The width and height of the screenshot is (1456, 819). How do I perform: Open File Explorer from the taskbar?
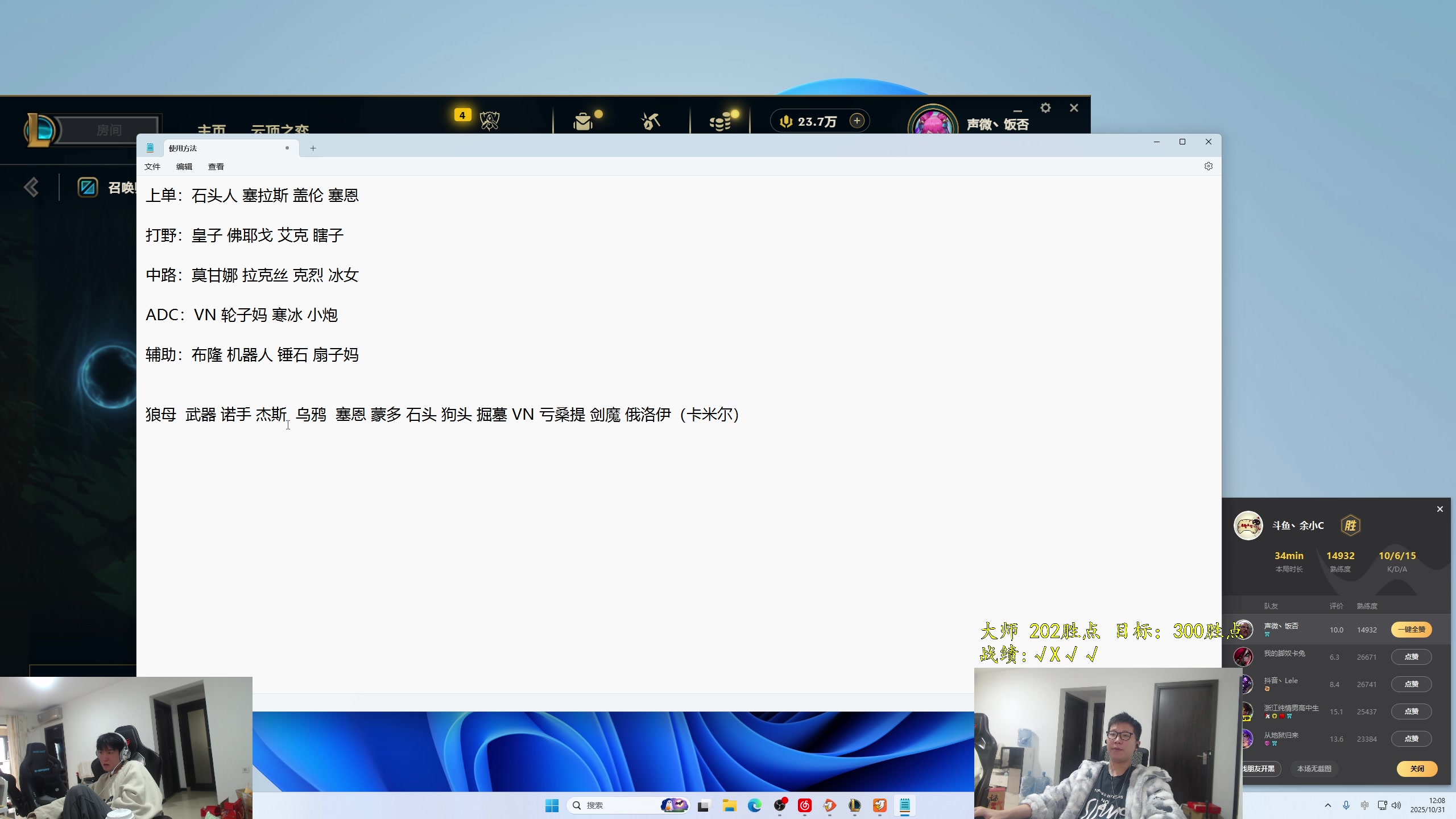pyautogui.click(x=730, y=805)
